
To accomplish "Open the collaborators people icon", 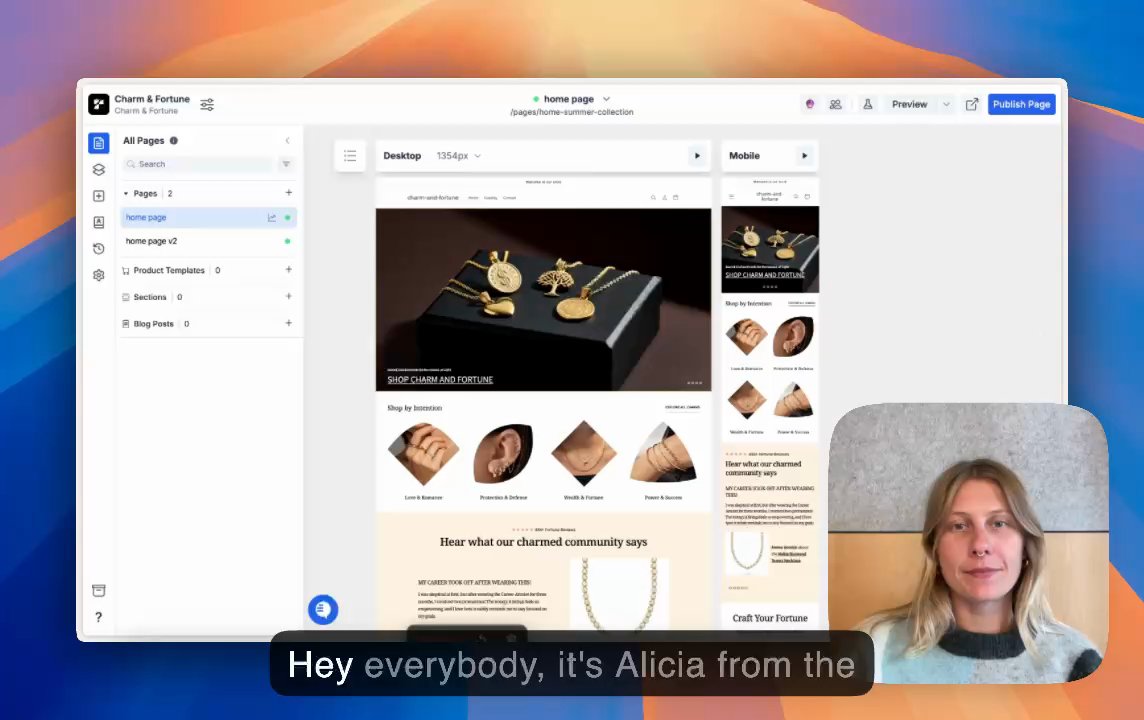I will [835, 104].
